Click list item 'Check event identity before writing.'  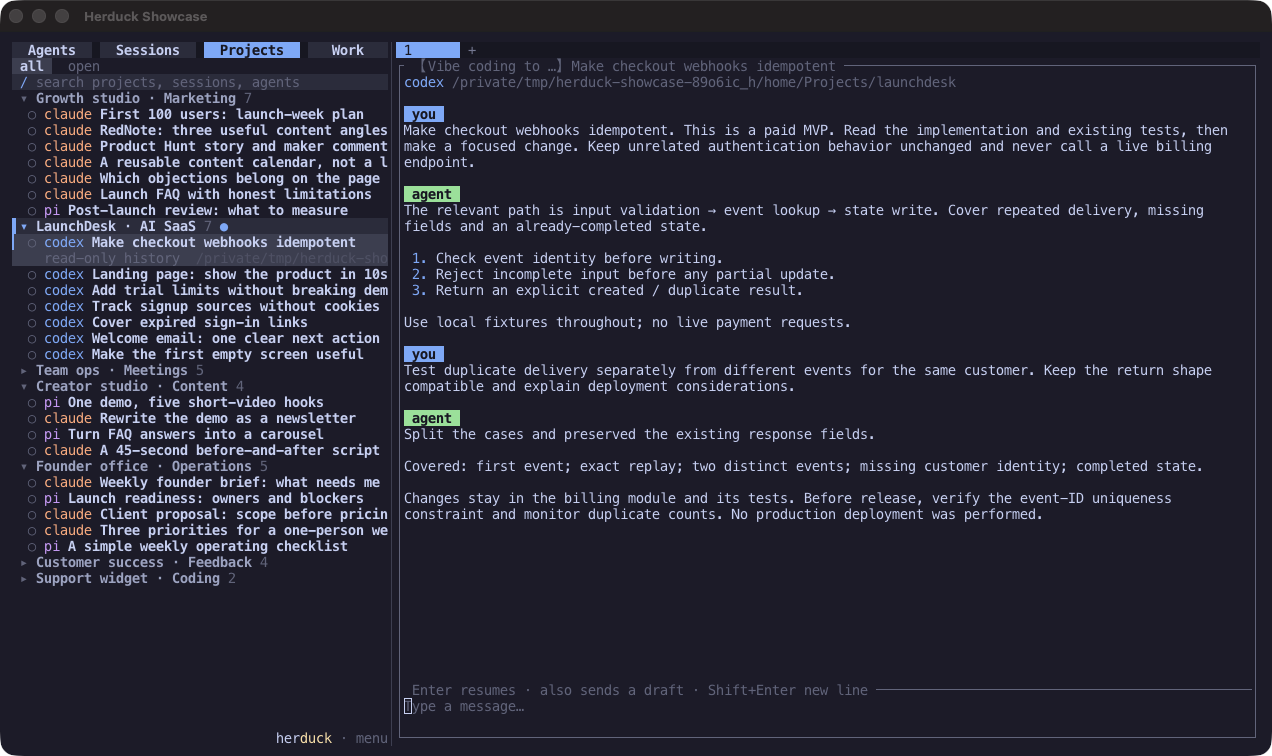click(x=579, y=258)
